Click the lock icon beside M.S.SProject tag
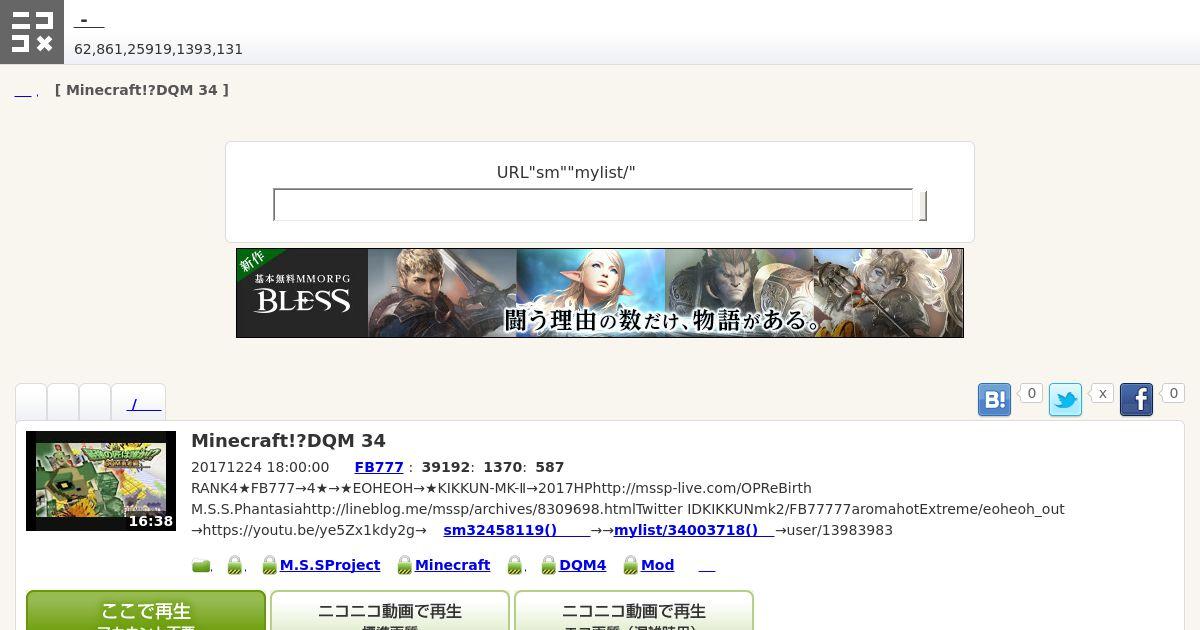1200x630 pixels. click(x=269, y=566)
